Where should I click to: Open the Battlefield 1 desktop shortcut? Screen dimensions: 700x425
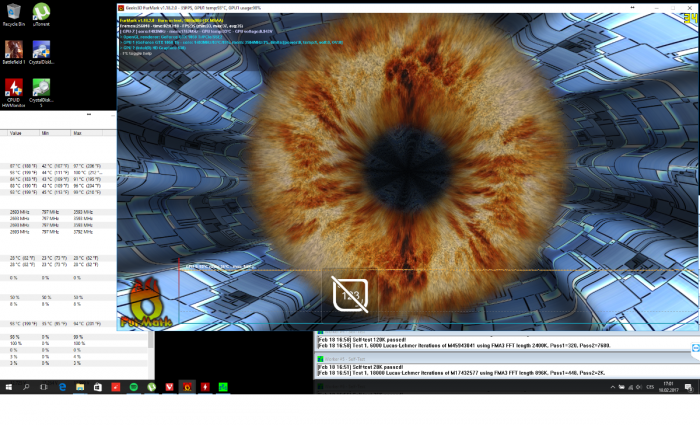tap(13, 50)
